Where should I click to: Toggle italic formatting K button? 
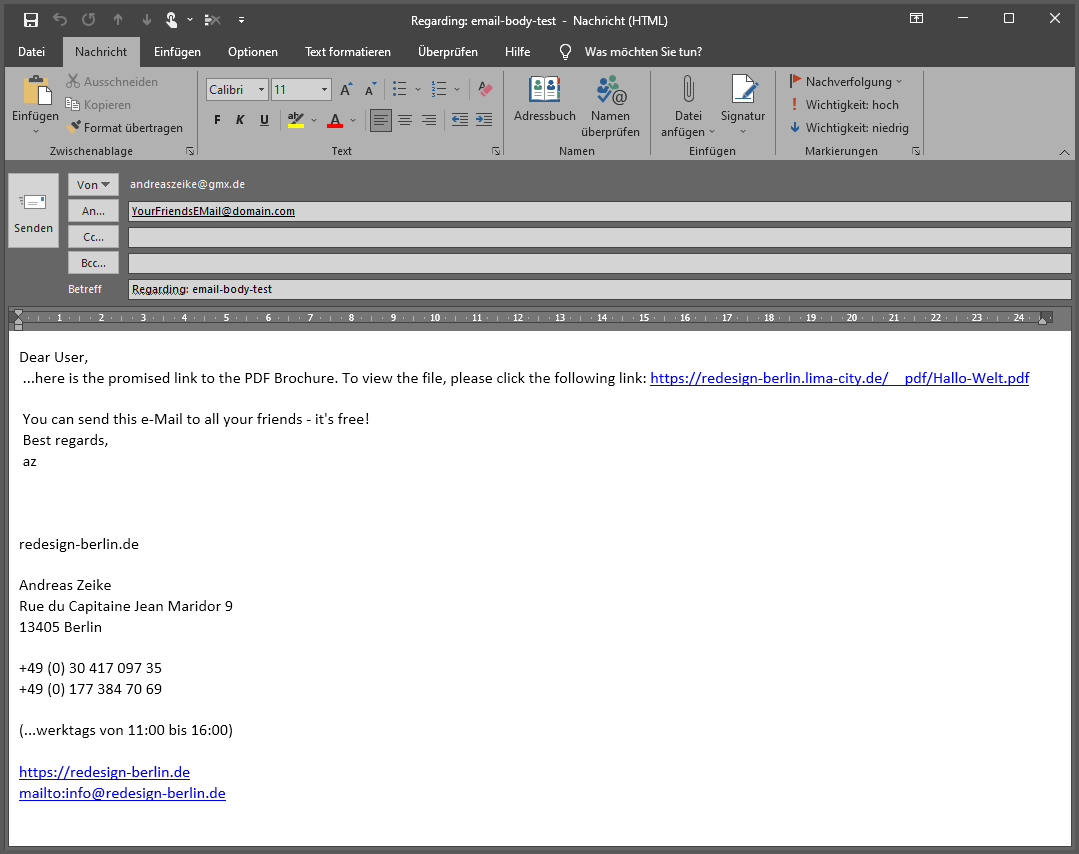240,120
